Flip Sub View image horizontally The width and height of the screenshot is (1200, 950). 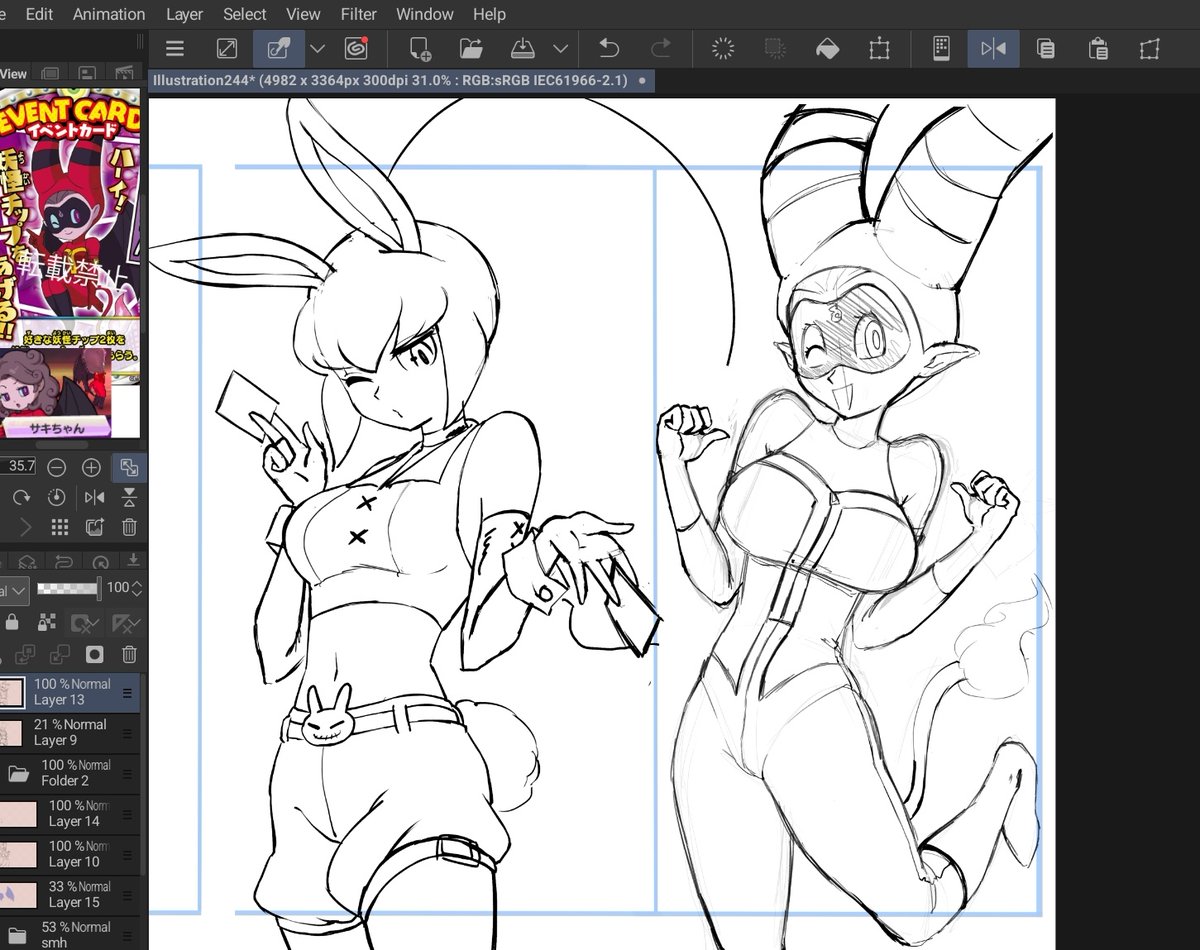coord(94,497)
